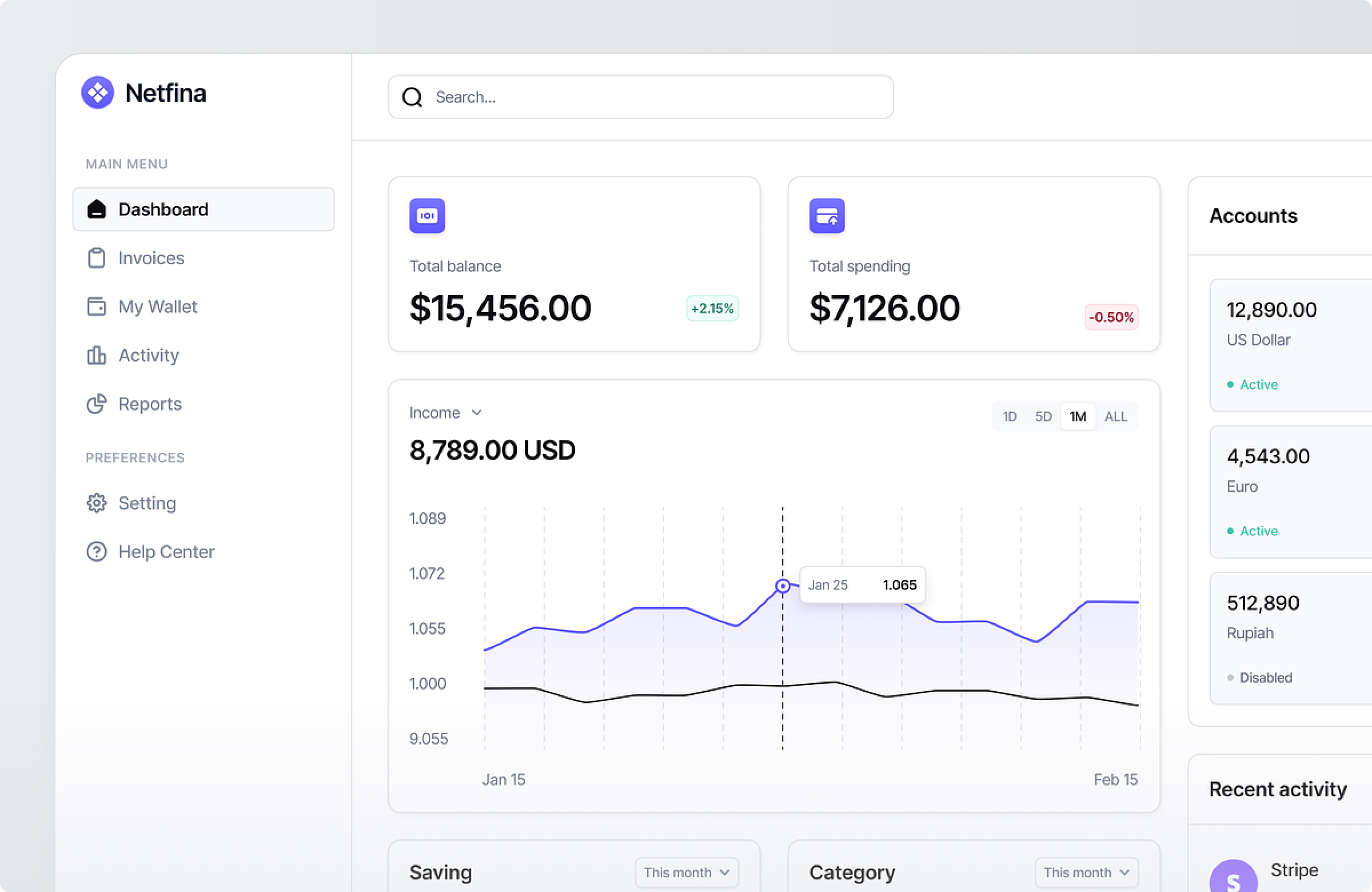The image size is (1372, 892).
Task: Click the Reports pie chart icon
Action: click(x=96, y=404)
